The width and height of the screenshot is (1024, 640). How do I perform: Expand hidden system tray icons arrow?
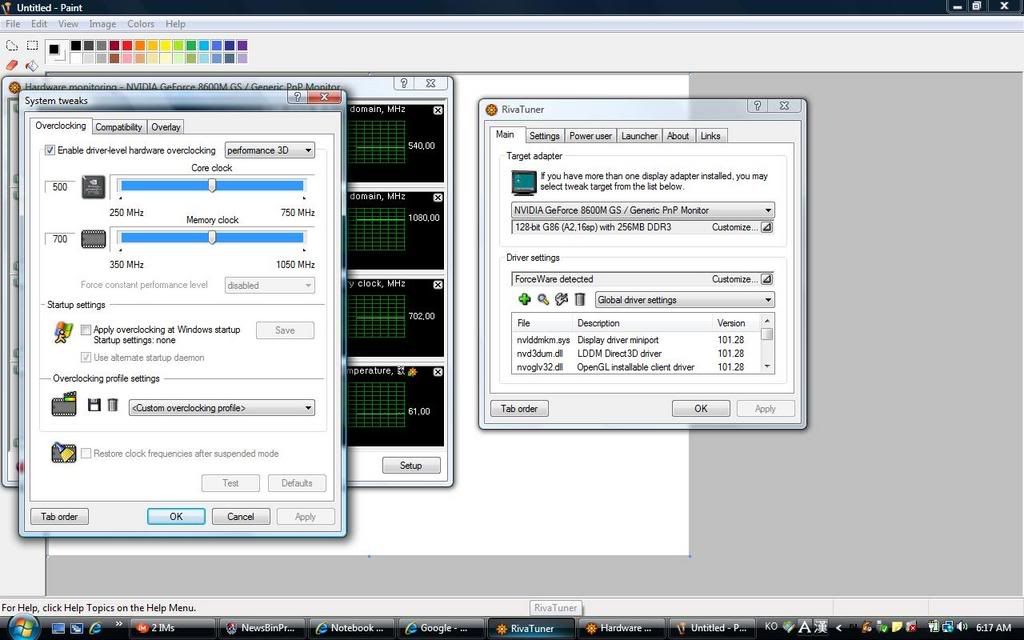[839, 628]
